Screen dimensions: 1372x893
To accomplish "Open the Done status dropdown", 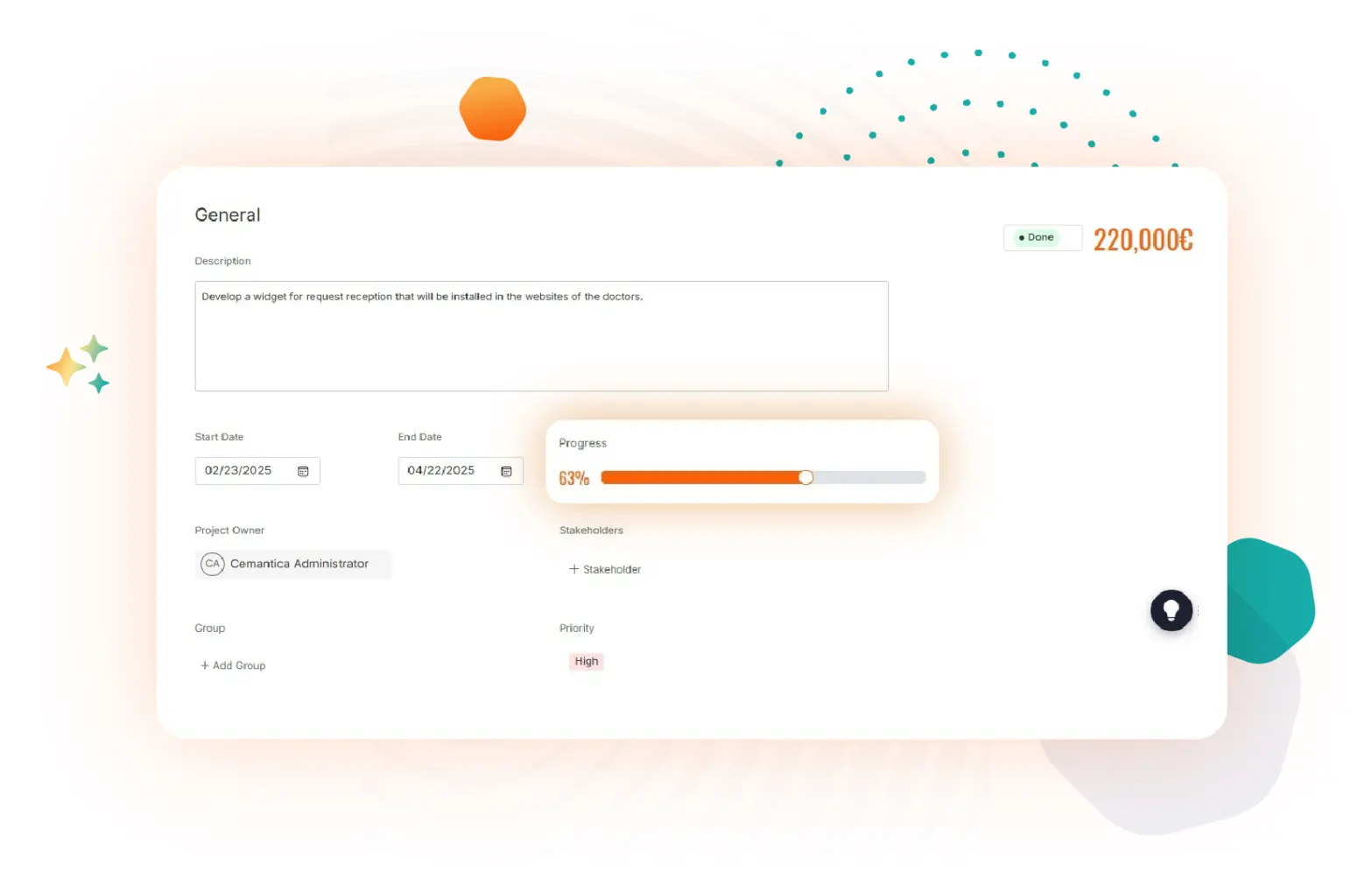I will click(x=1043, y=237).
